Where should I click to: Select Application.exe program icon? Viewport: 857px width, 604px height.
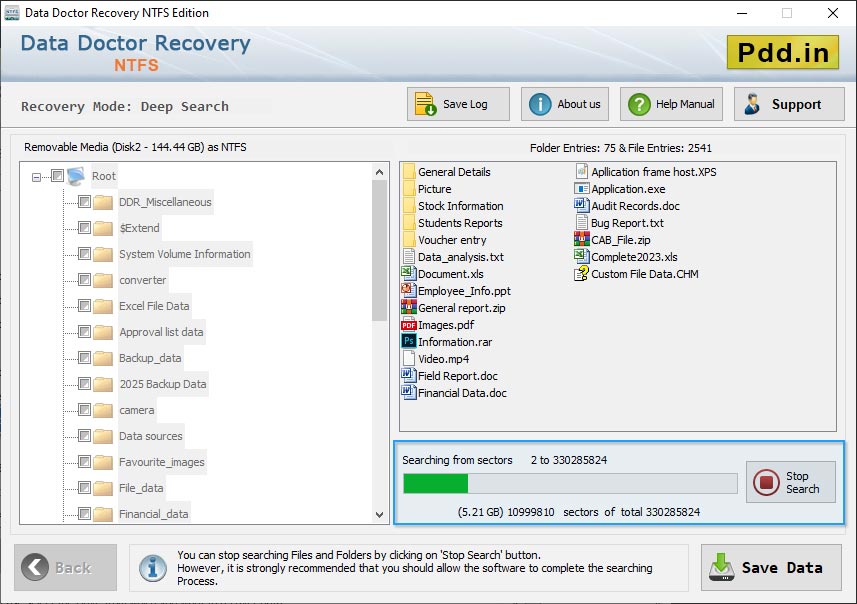(582, 189)
